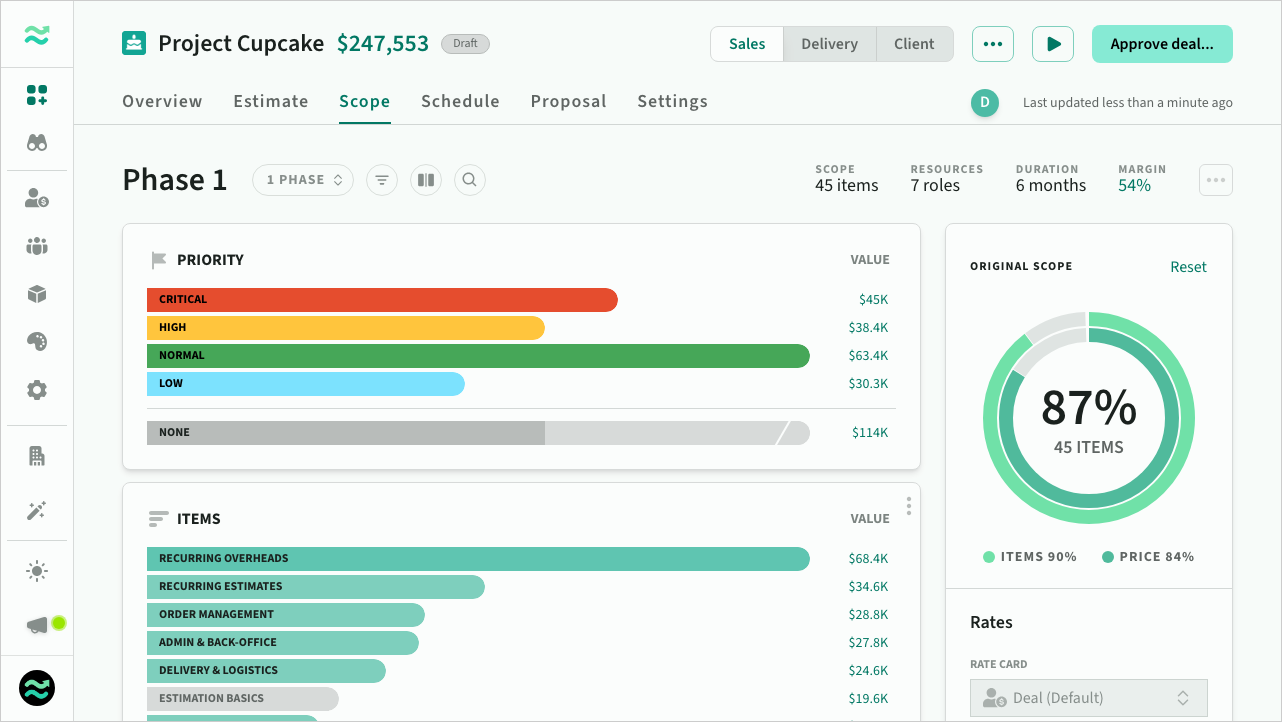Click the filter icon next to phase selector

pos(381,180)
